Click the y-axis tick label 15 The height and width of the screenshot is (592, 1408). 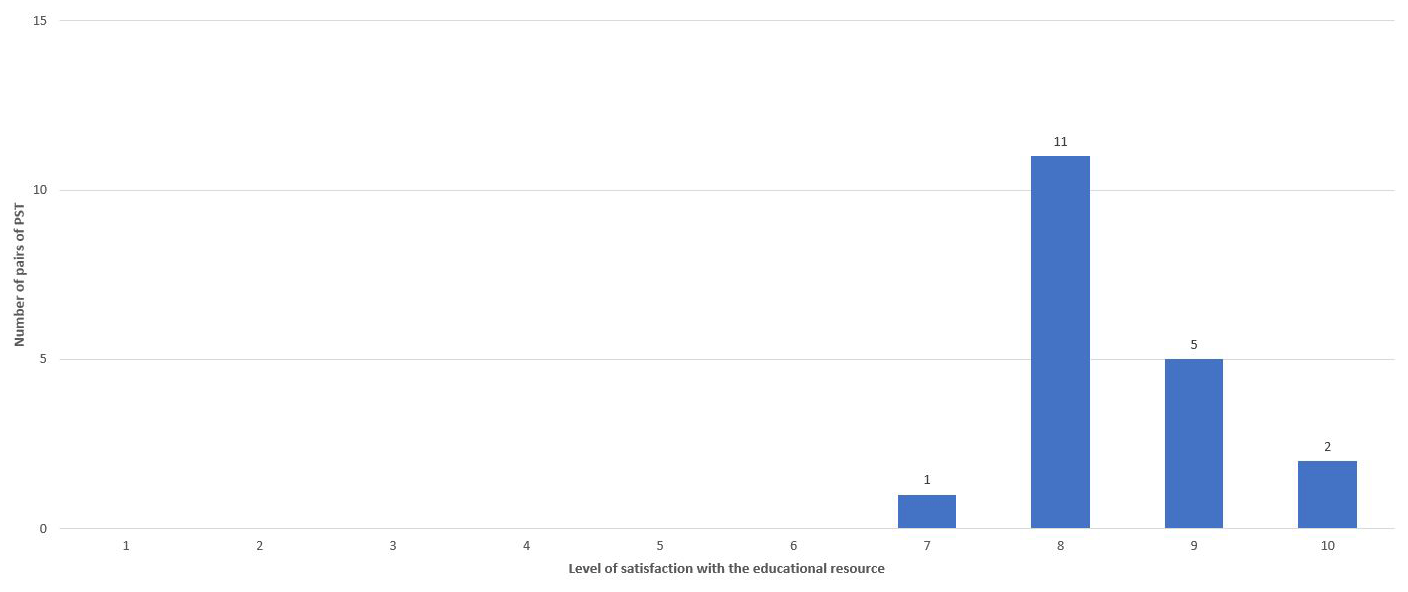[40, 21]
